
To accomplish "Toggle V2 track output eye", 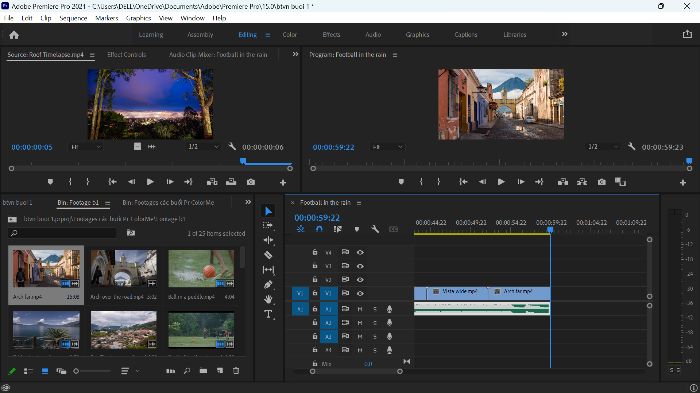I will 360,280.
